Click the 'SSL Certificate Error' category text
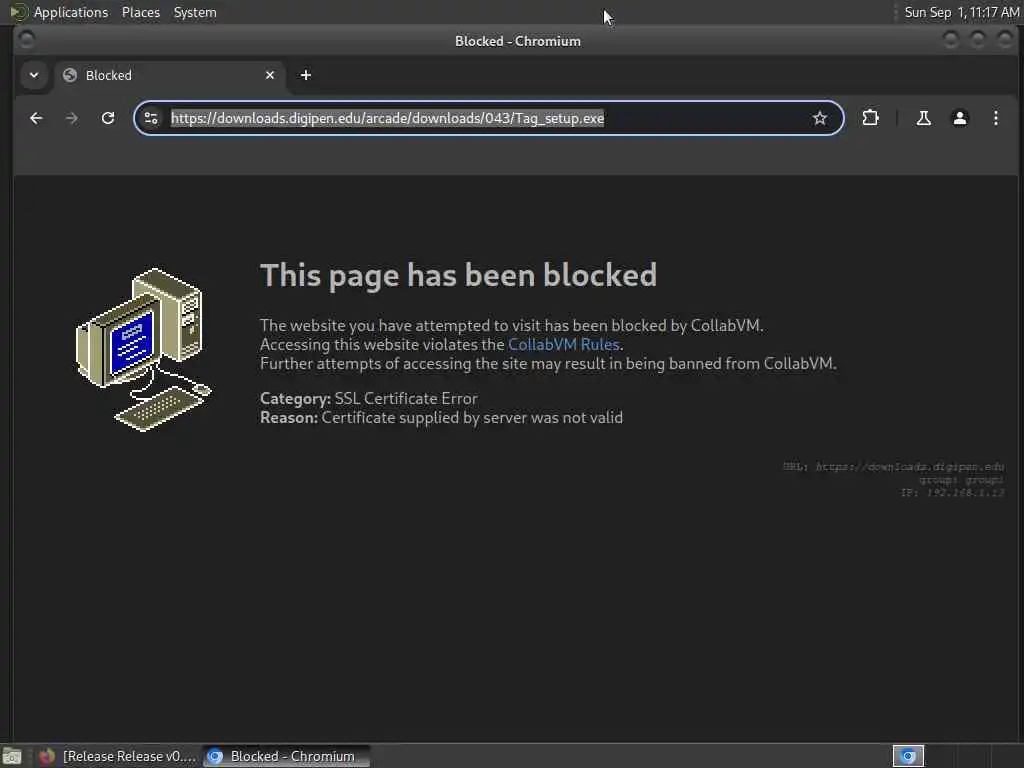1024x768 pixels. pos(406,398)
